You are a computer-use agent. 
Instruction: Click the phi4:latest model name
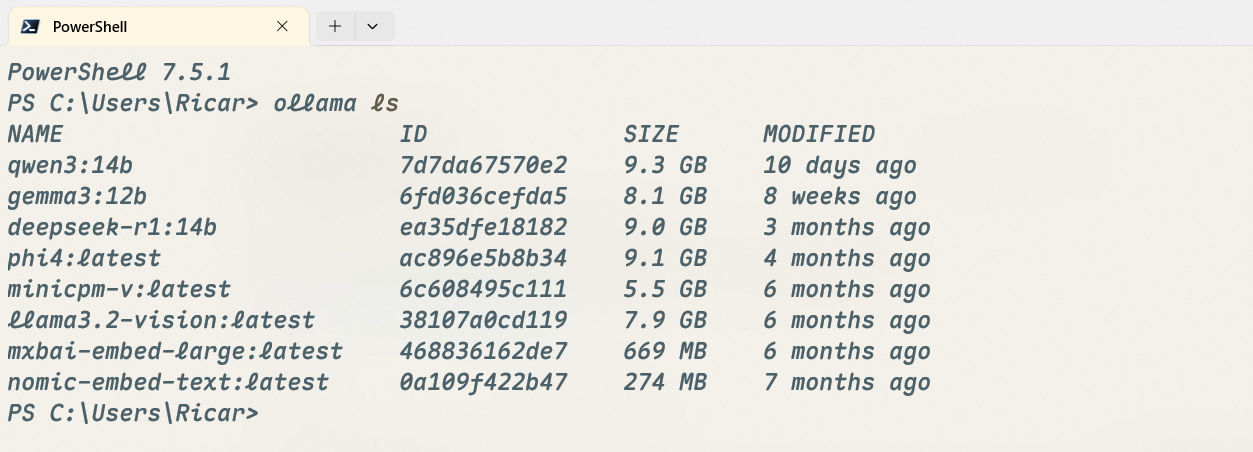[x=84, y=258]
